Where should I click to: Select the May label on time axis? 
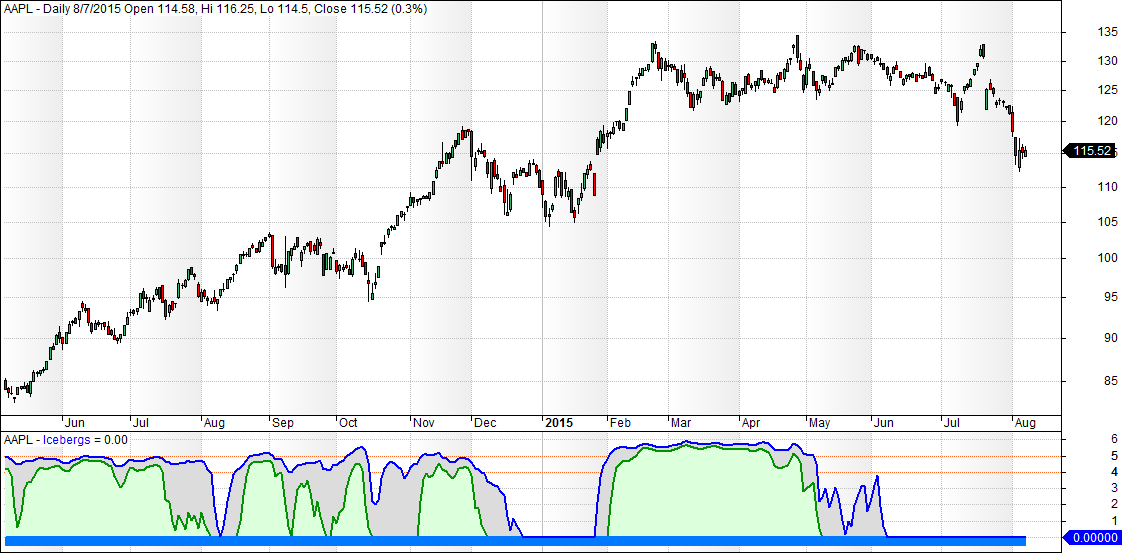(819, 423)
